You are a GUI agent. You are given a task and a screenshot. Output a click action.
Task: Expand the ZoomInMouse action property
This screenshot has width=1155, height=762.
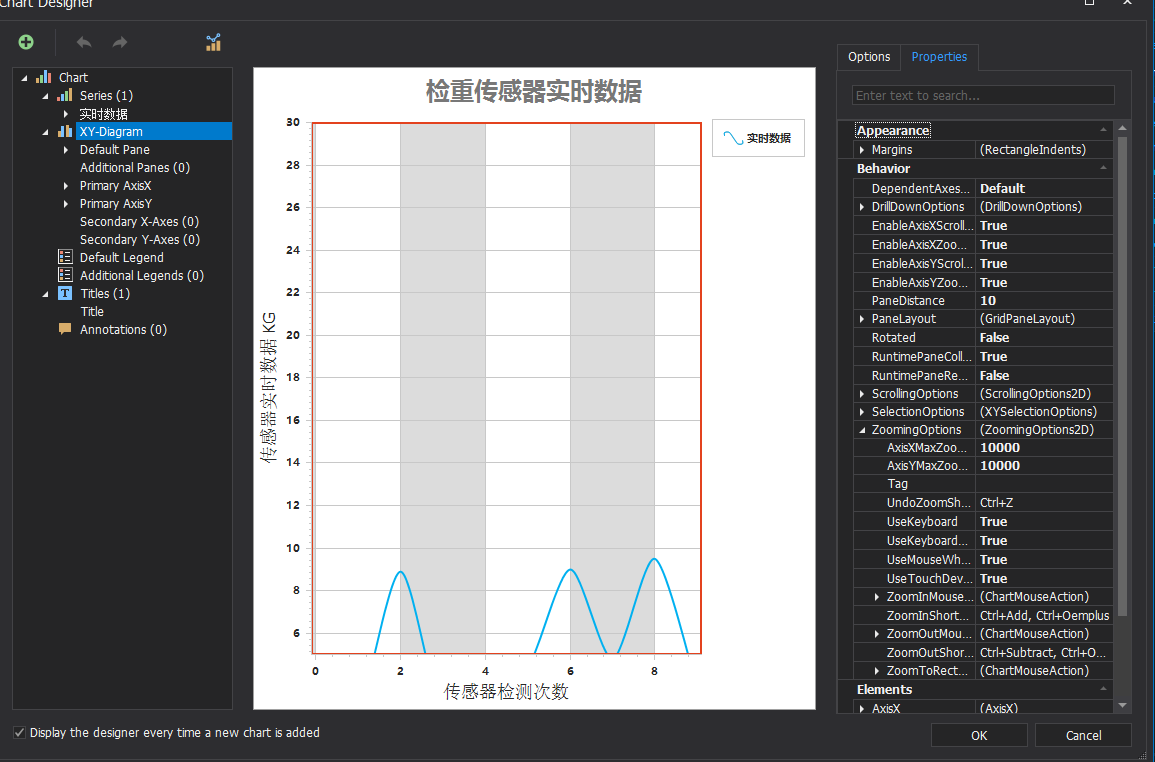877,596
